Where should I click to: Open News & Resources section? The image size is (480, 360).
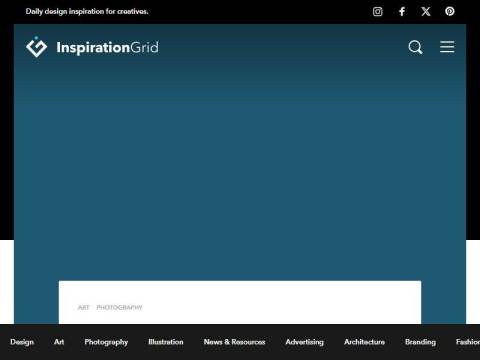[234, 342]
